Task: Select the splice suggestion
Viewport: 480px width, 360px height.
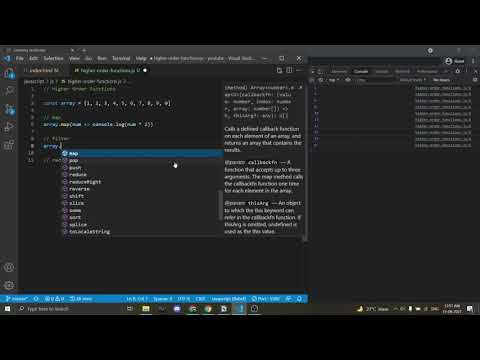Action: (x=142, y=224)
